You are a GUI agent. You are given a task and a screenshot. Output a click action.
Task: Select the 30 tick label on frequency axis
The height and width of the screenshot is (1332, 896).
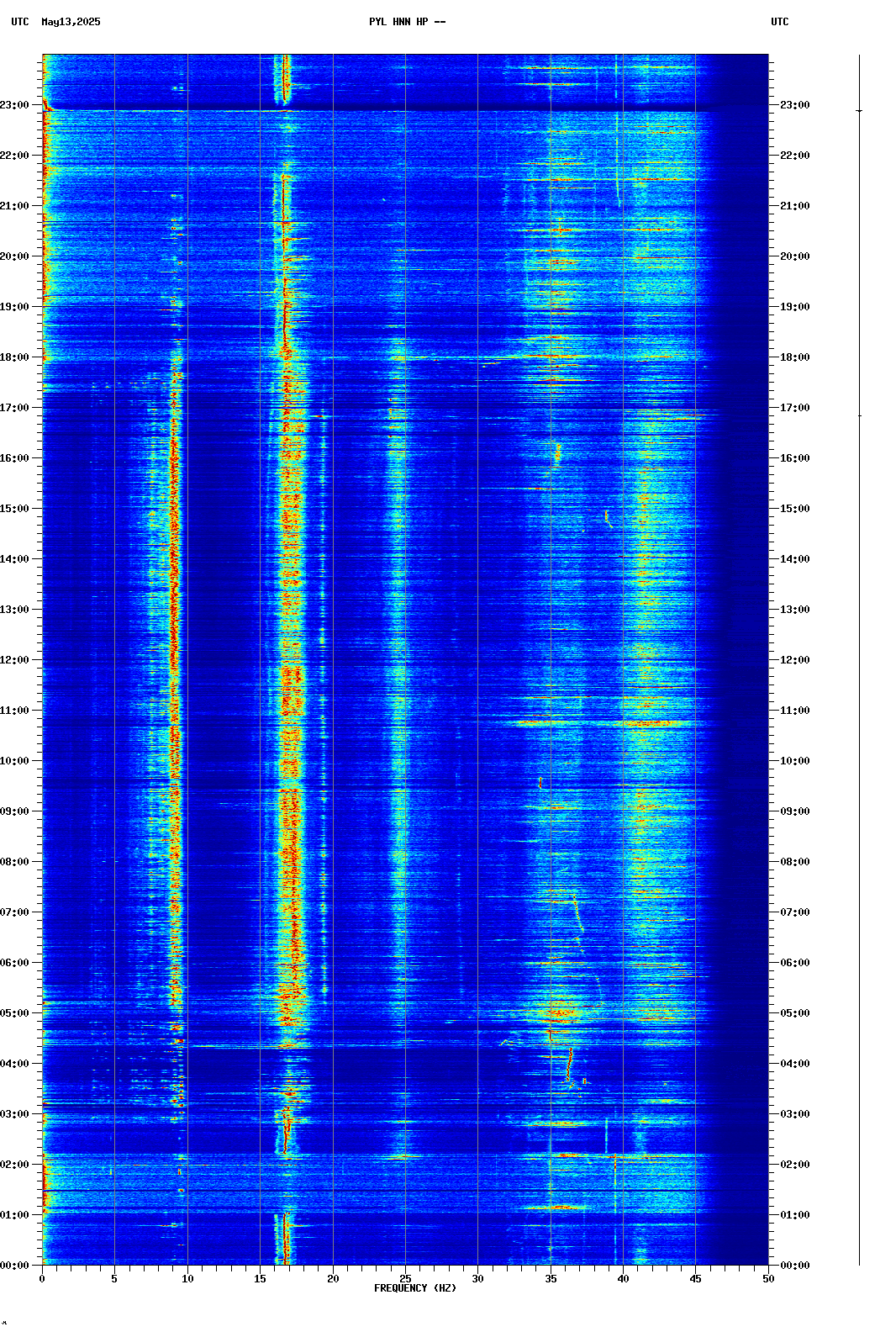click(477, 1279)
